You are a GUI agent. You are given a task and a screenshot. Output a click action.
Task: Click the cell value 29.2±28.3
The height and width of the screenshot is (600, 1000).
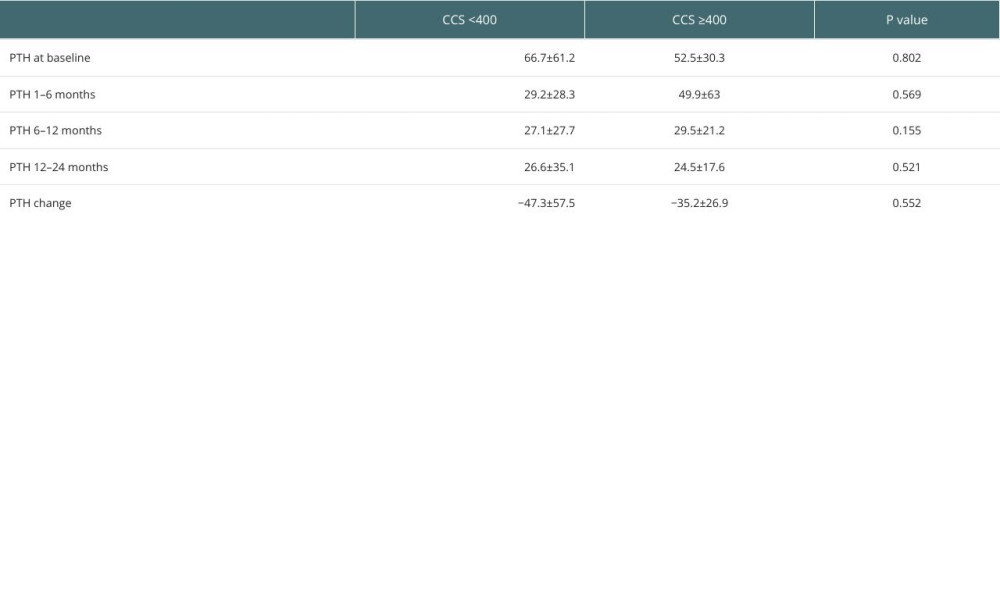point(549,94)
